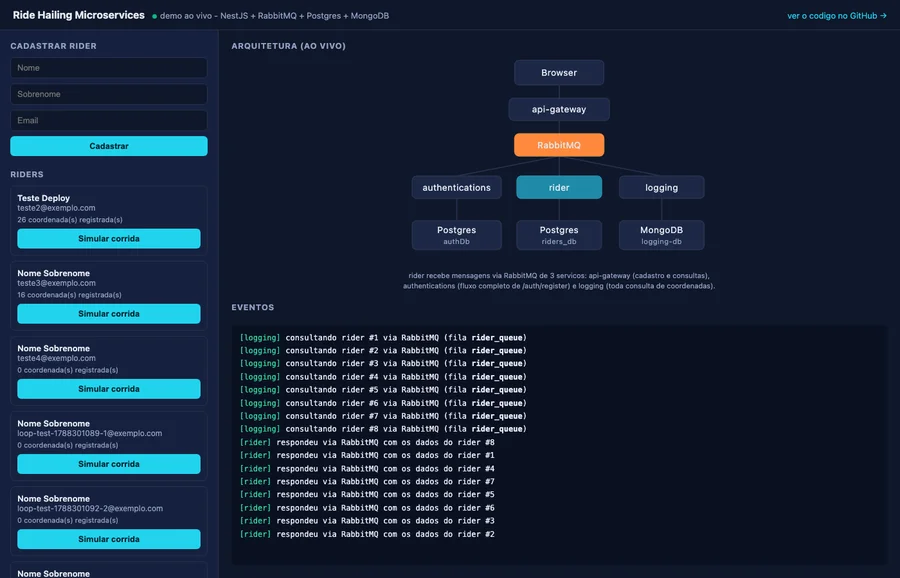900x578 pixels.
Task: Simular corrida for teste2@exemplo.com rider
Action: [x=108, y=239]
